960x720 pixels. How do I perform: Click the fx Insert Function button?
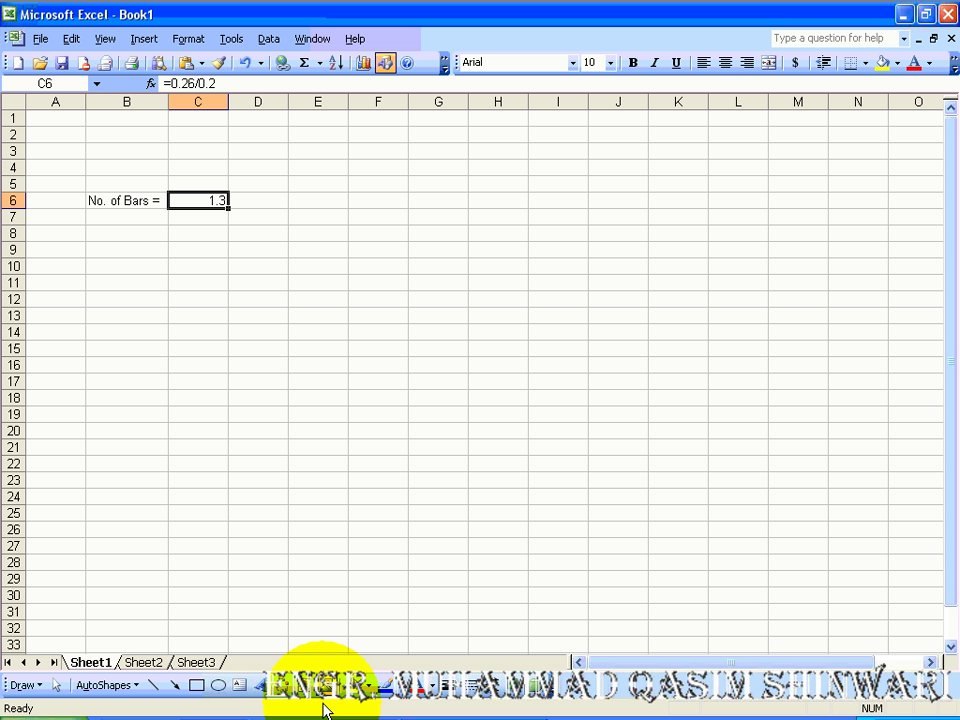[x=151, y=83]
